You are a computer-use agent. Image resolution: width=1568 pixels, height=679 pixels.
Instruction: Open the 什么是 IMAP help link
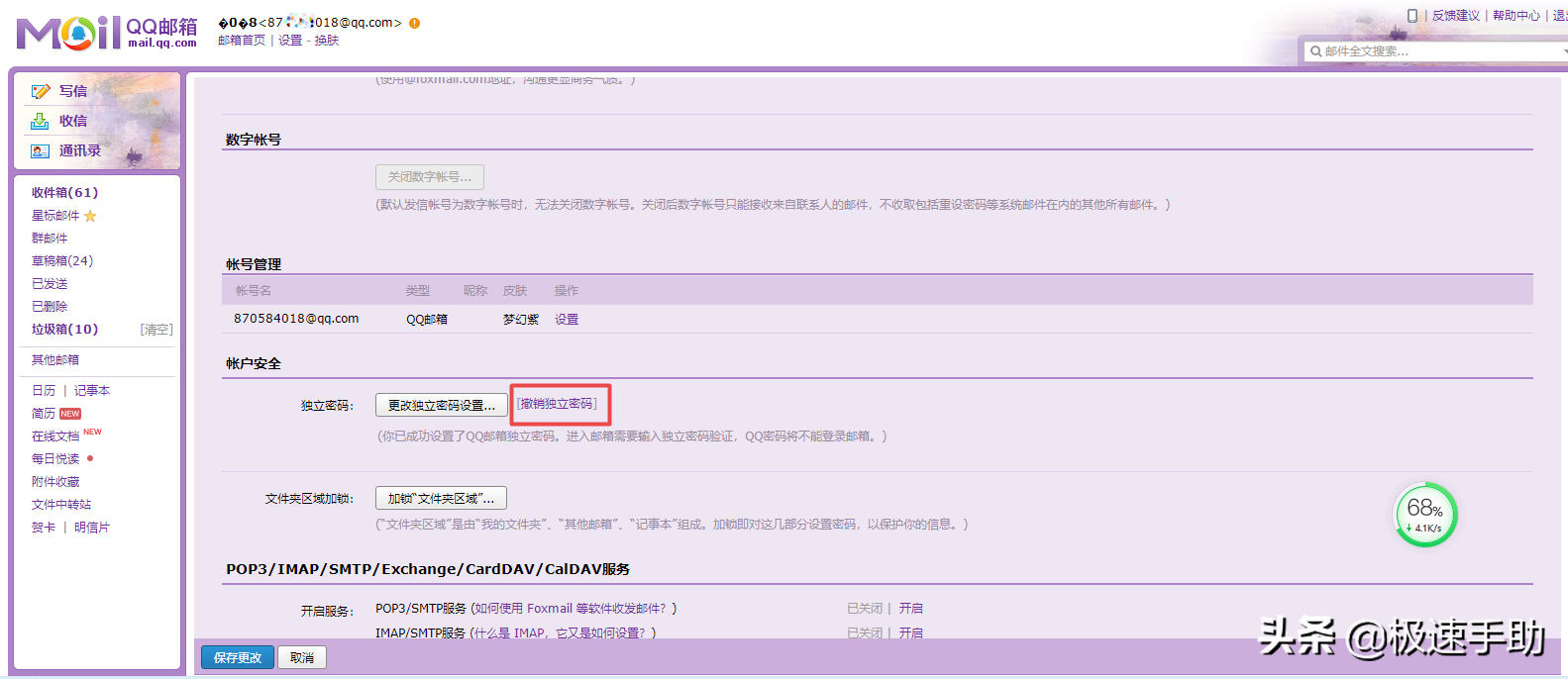[x=560, y=633]
